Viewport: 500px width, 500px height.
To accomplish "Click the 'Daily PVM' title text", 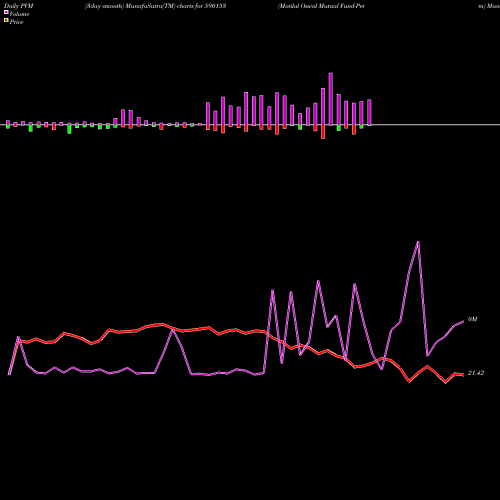I will (x=19, y=6).
